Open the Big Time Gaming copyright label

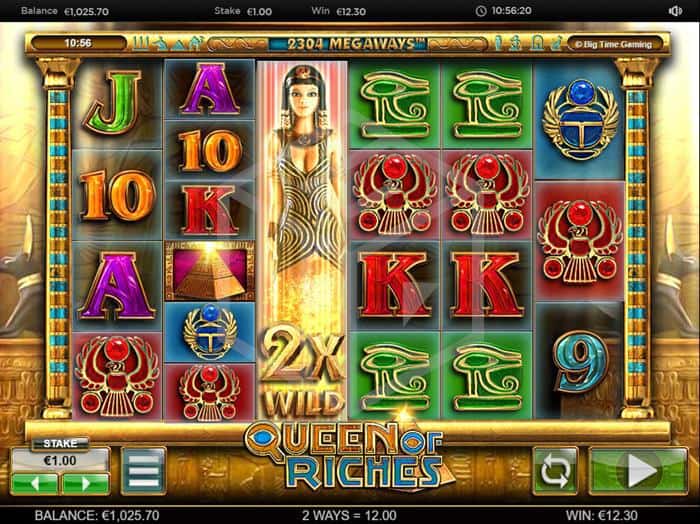613,44
